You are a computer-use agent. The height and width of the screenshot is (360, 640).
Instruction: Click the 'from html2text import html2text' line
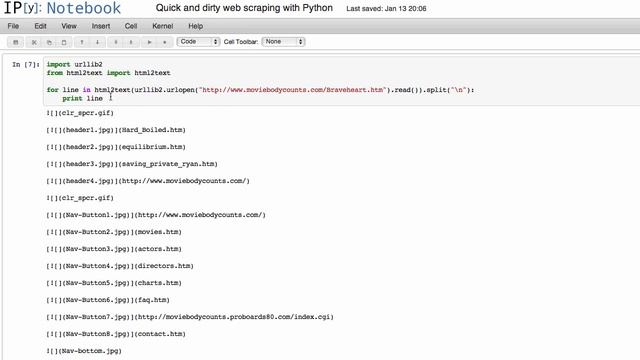(108, 73)
